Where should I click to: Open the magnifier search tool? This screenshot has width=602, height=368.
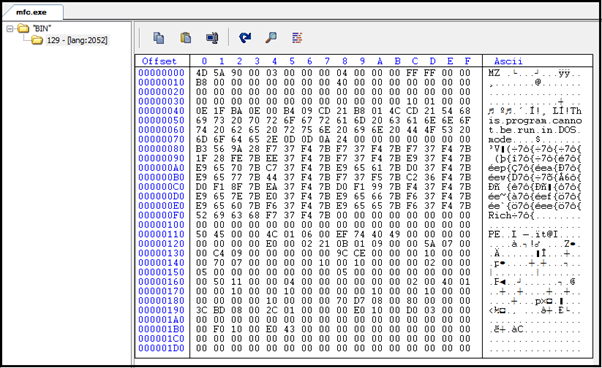(271, 38)
